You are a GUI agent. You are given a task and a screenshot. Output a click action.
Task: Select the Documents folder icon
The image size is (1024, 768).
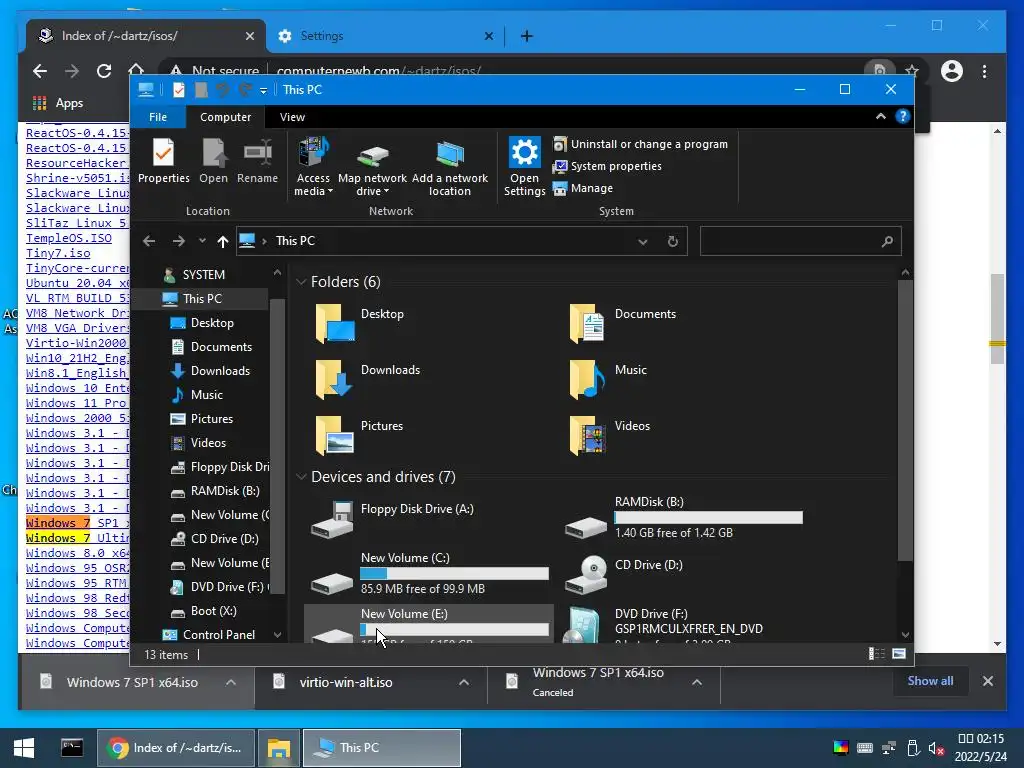(x=587, y=323)
